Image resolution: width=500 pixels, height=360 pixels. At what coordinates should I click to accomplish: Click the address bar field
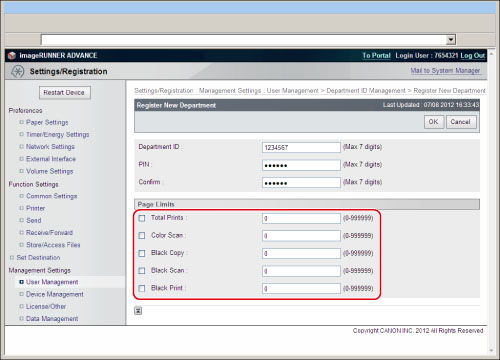(x=244, y=39)
